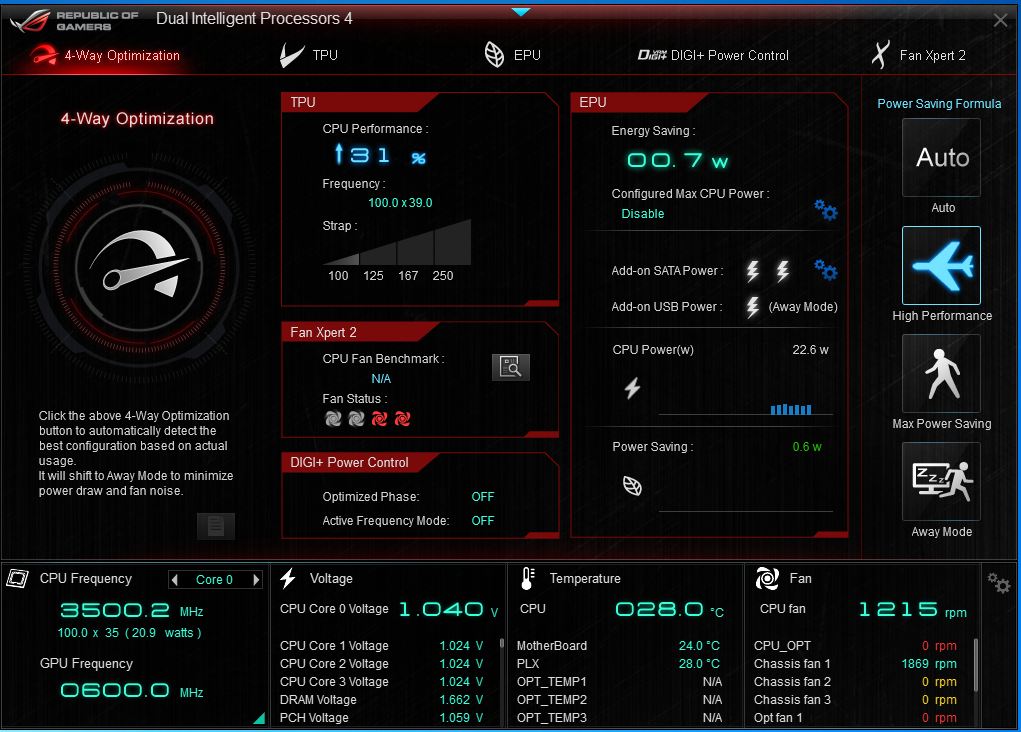This screenshot has height=732, width=1021.
Task: Open Add-on SATA Power settings gear
Action: click(x=826, y=270)
